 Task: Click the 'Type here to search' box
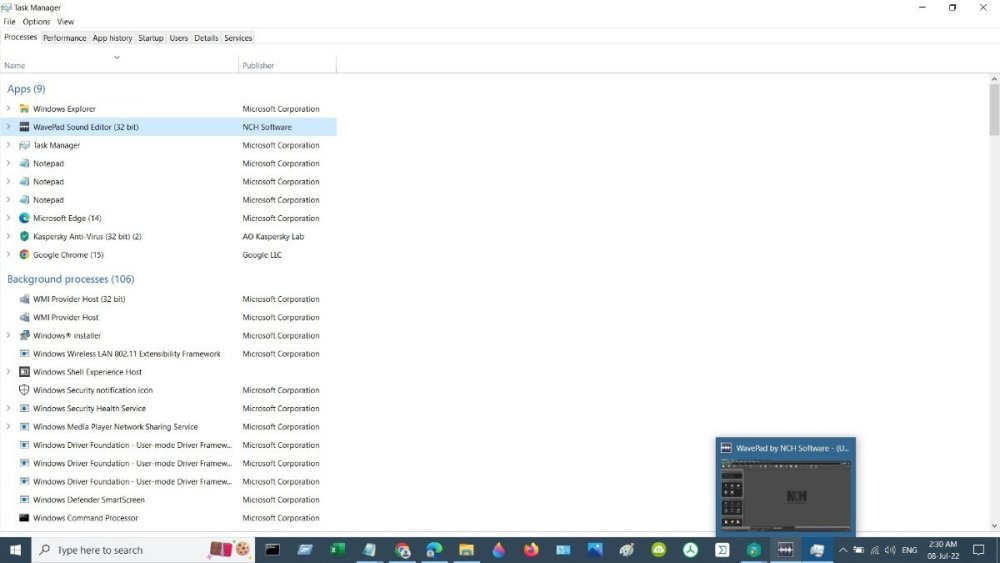click(143, 550)
